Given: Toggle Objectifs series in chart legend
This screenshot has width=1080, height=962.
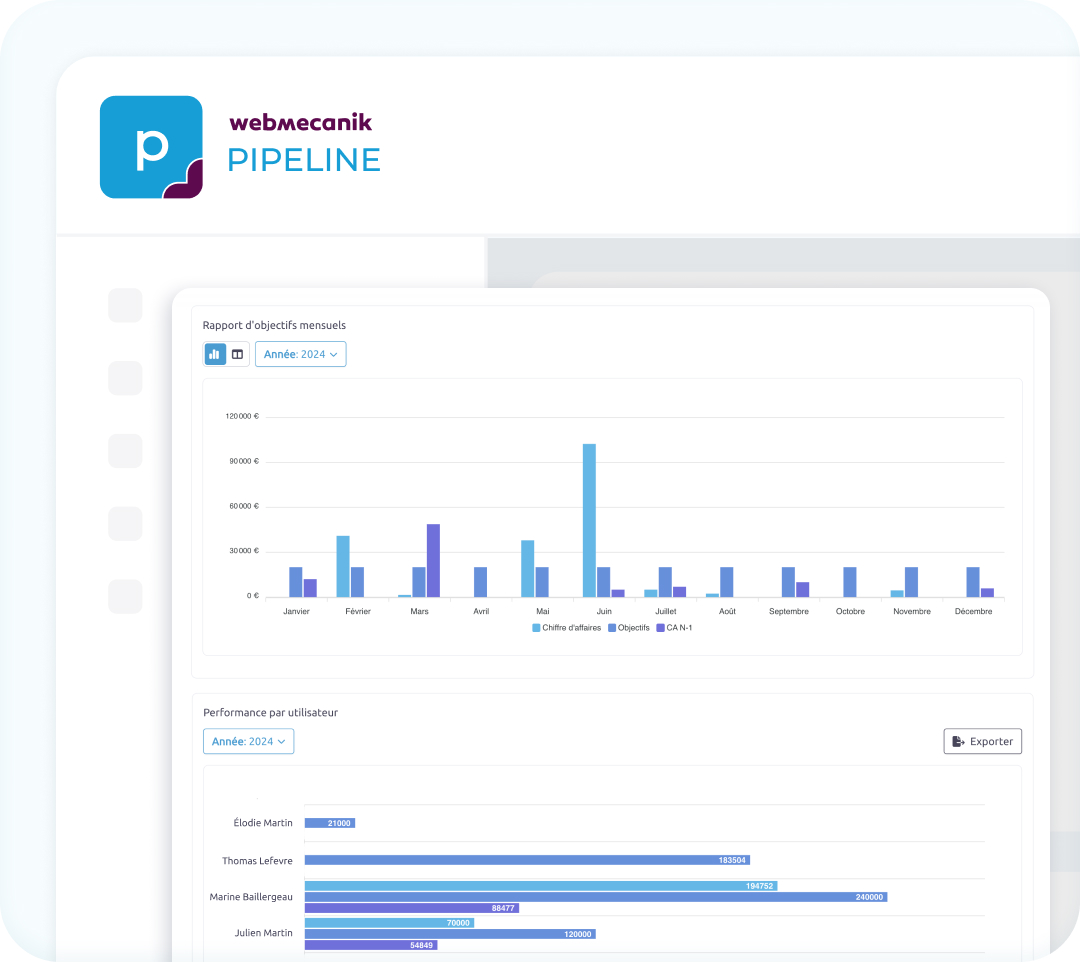Looking at the screenshot, I should click(628, 628).
